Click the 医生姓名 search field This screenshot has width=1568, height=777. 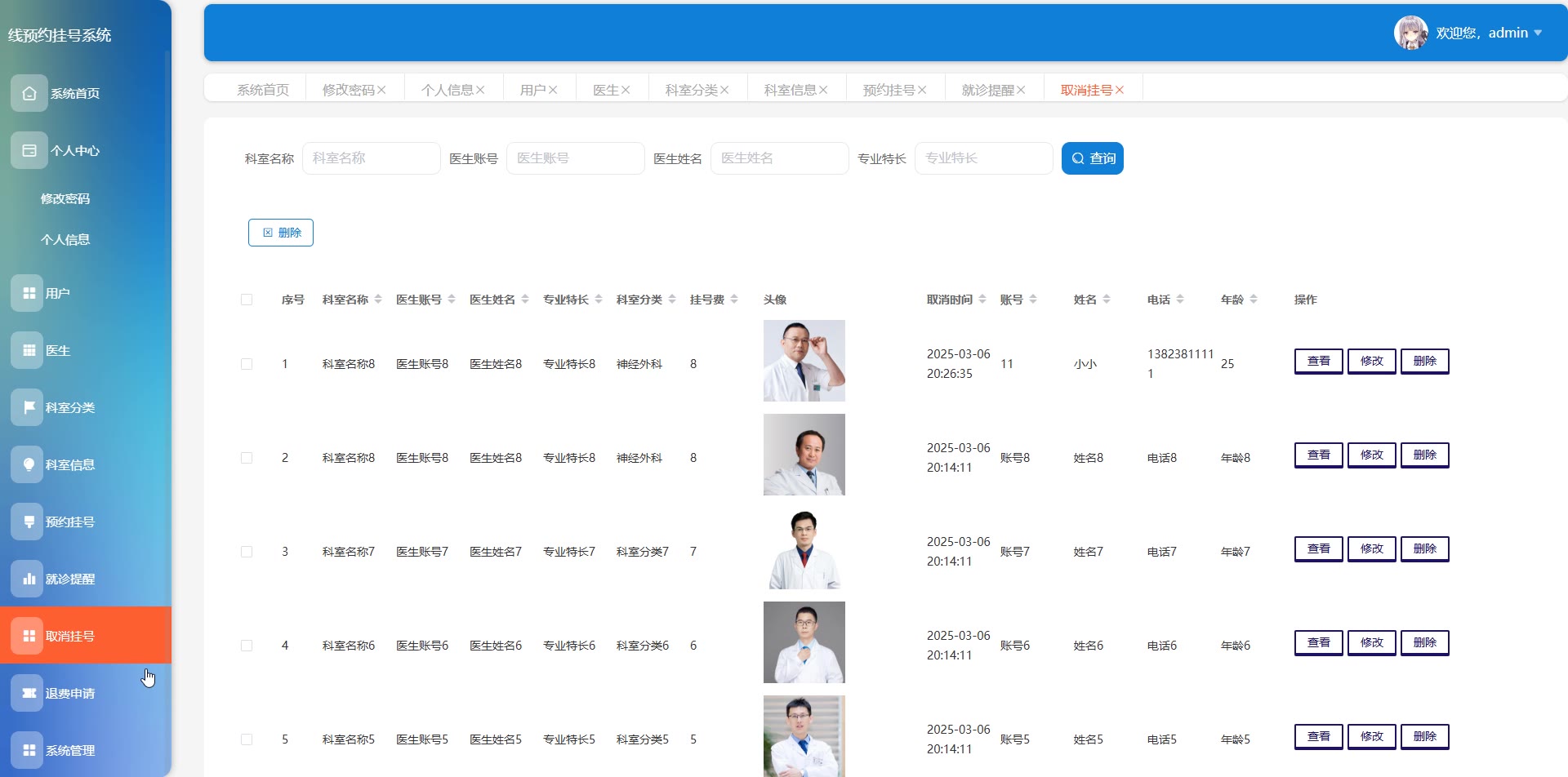(780, 158)
